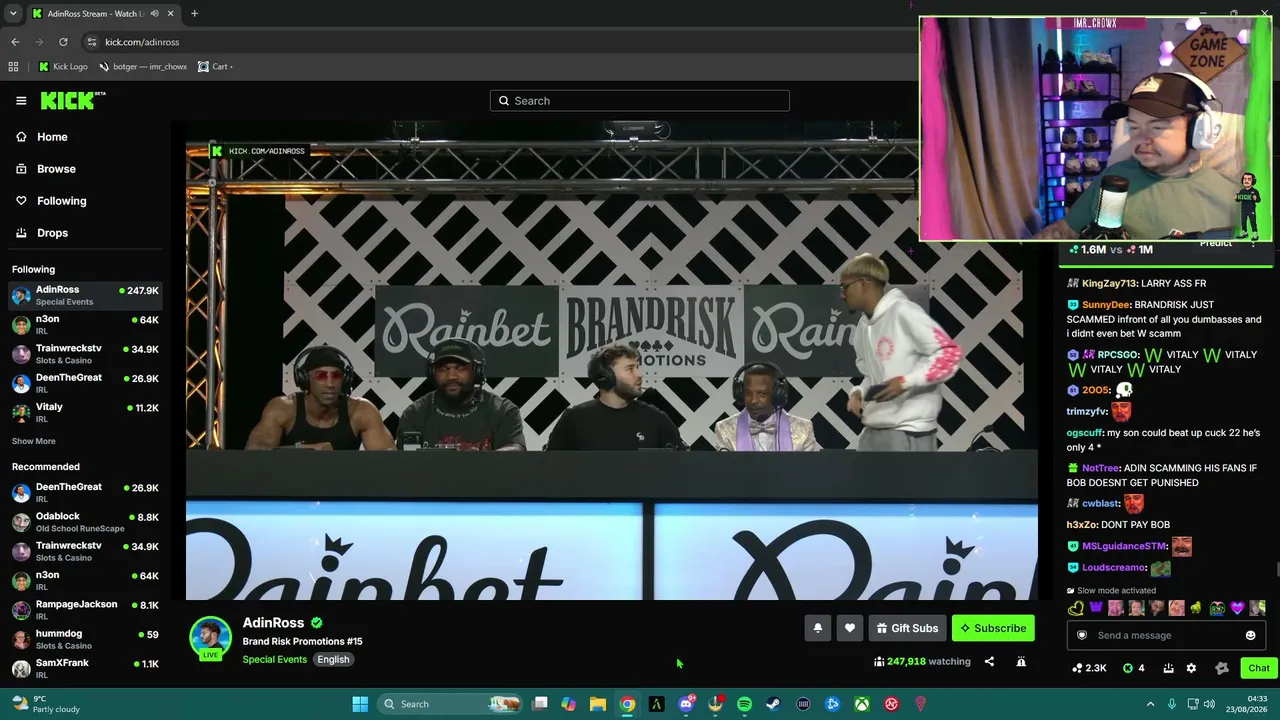This screenshot has width=1280, height=720.
Task: Open the Kick hamburger sidebar menu
Action: pyautogui.click(x=21, y=101)
